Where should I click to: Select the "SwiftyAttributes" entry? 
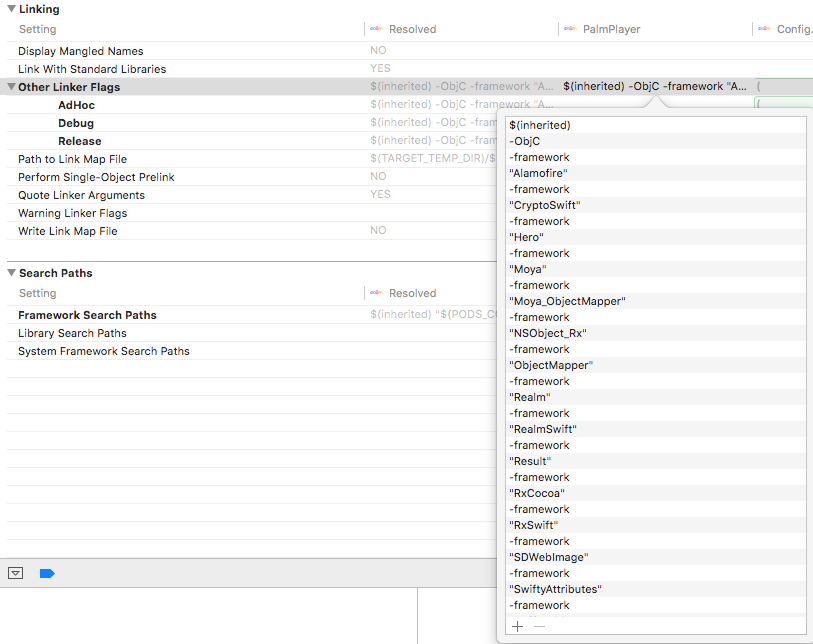pyautogui.click(x=655, y=589)
